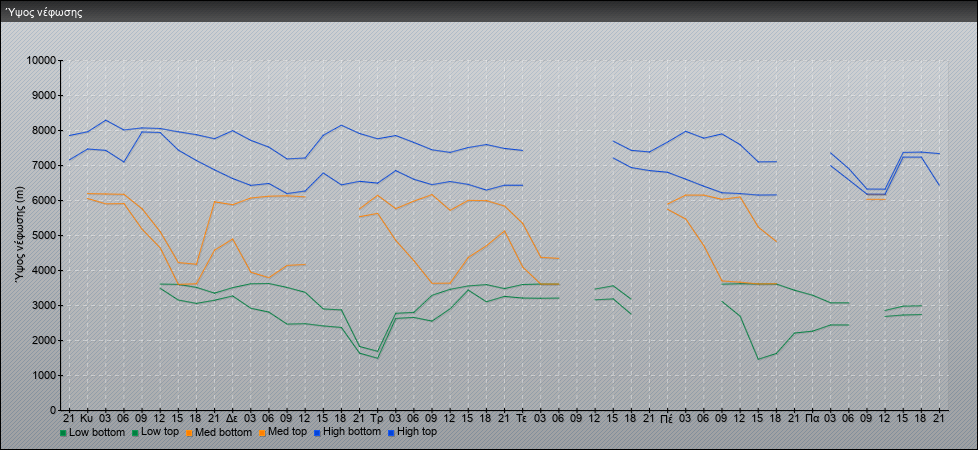Select the 5000 value on the y-axis
This screenshot has height=450, width=978.
(x=44, y=235)
